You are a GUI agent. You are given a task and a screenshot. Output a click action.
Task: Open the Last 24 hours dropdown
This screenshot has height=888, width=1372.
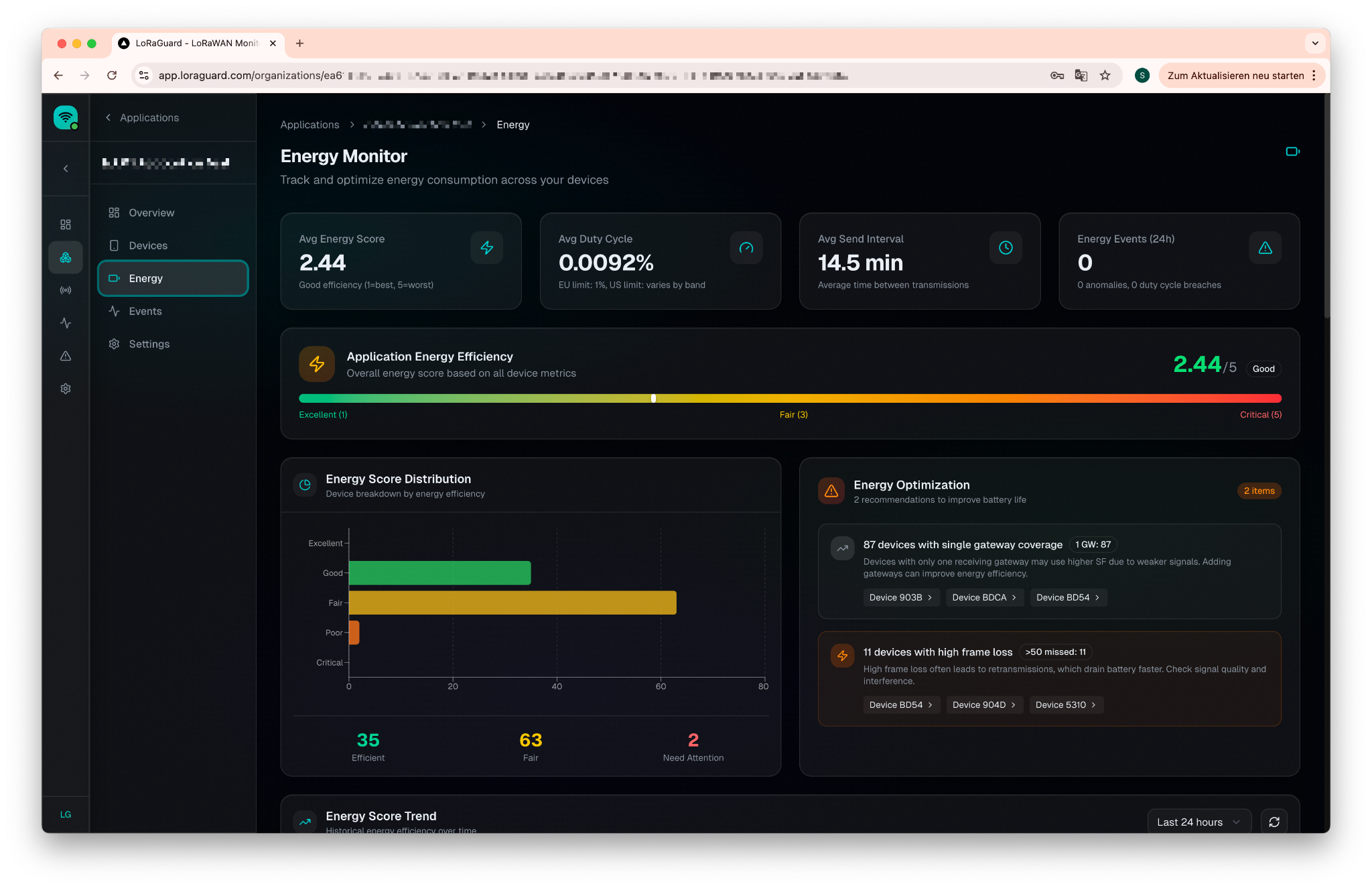[1198, 822]
